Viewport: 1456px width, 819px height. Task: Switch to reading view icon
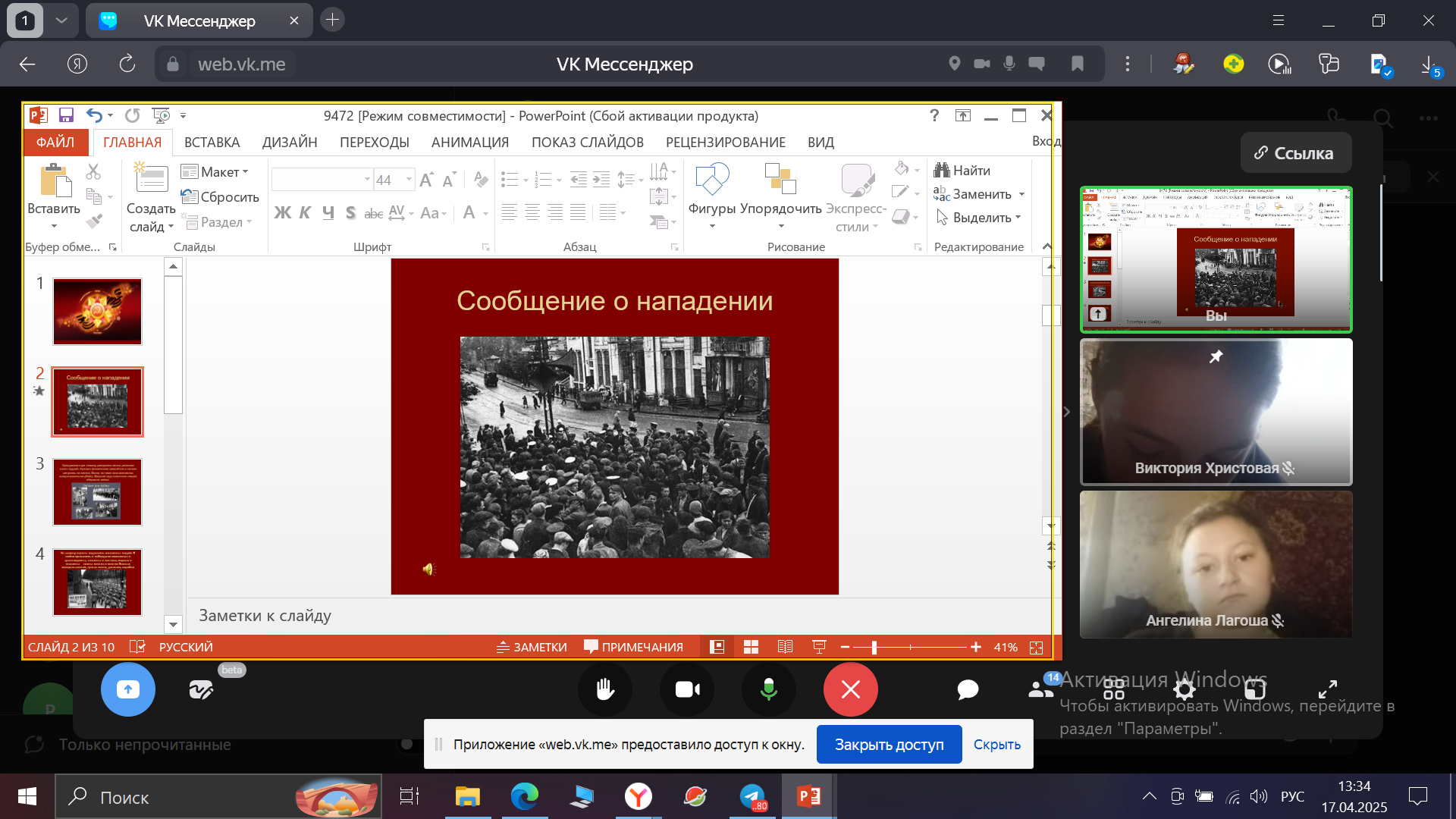[x=785, y=647]
